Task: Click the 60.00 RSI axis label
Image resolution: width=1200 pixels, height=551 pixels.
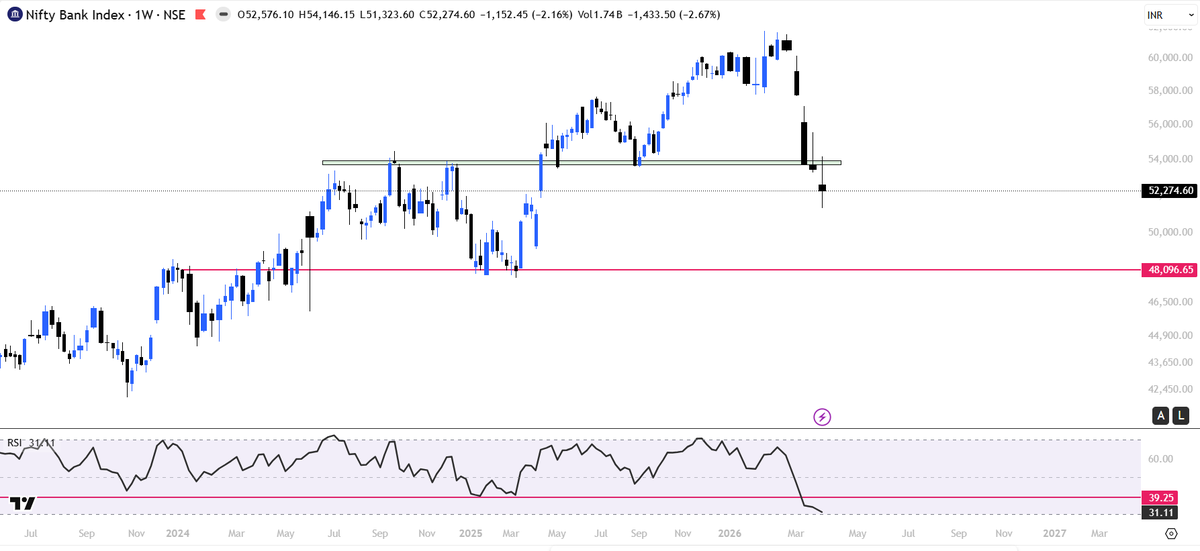Action: pos(1160,460)
